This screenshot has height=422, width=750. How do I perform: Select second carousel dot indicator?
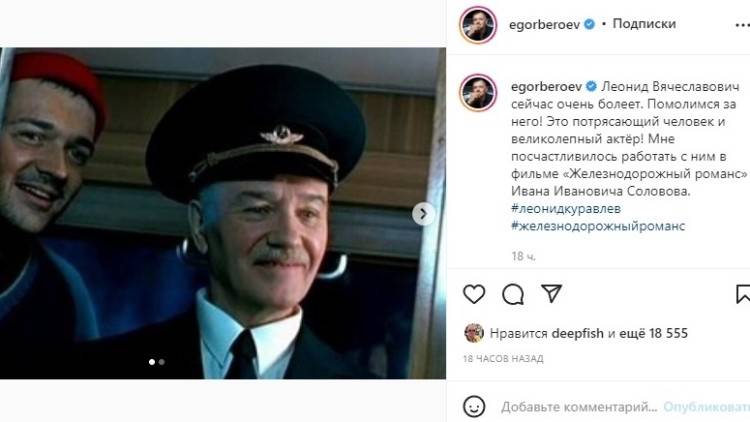(162, 362)
